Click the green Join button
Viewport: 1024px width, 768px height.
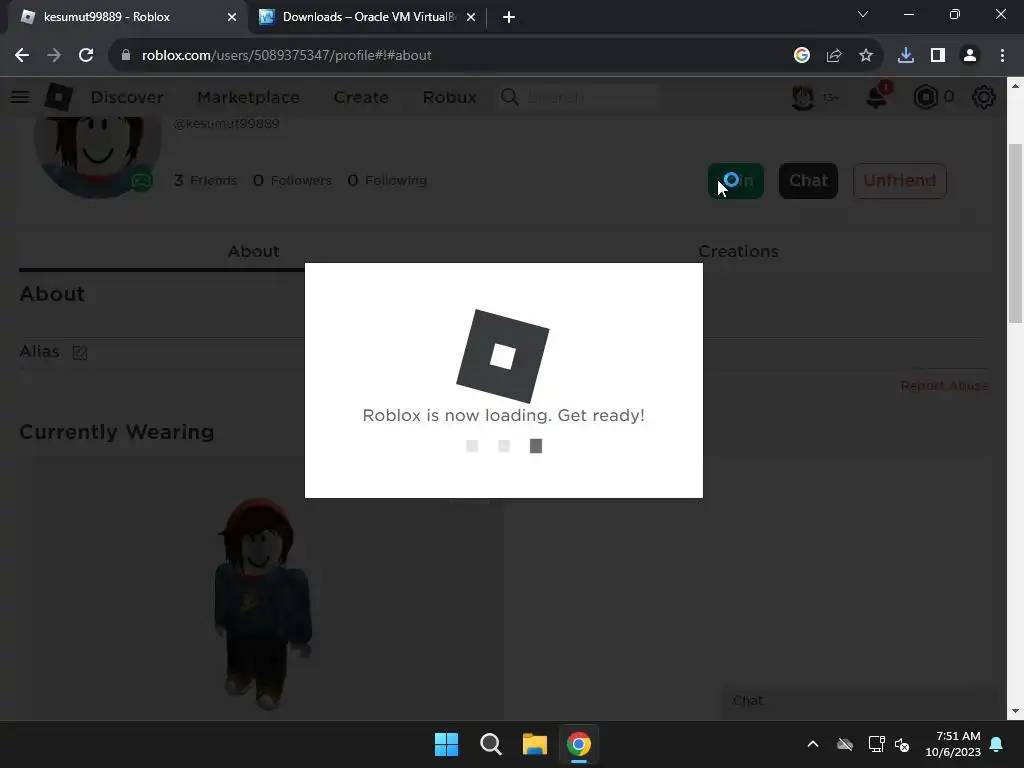pyautogui.click(x=736, y=181)
